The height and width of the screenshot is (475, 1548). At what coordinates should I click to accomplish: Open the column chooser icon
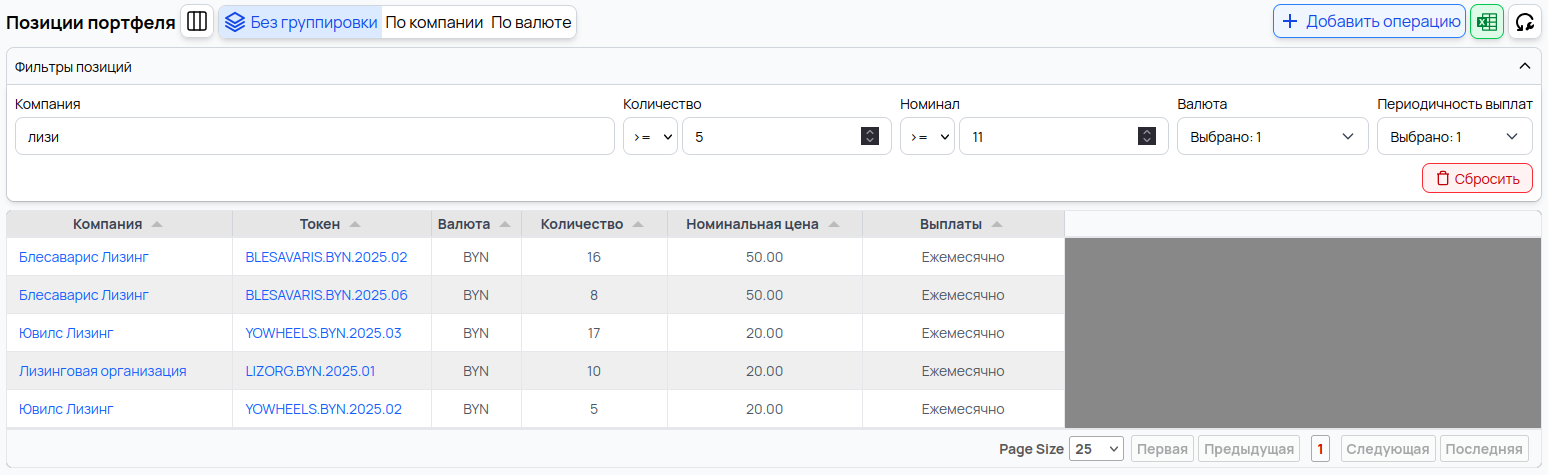coord(197,21)
